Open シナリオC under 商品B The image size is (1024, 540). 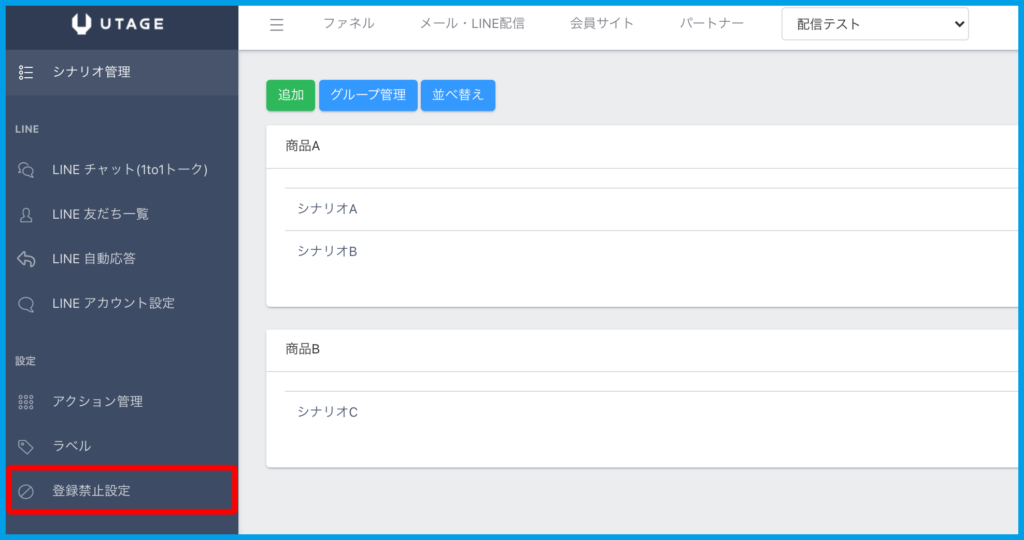point(327,412)
